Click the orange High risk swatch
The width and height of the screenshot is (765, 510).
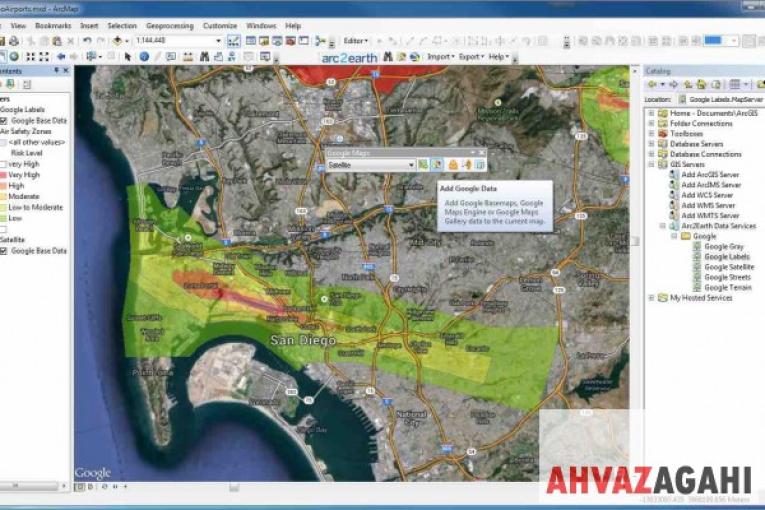(3, 186)
